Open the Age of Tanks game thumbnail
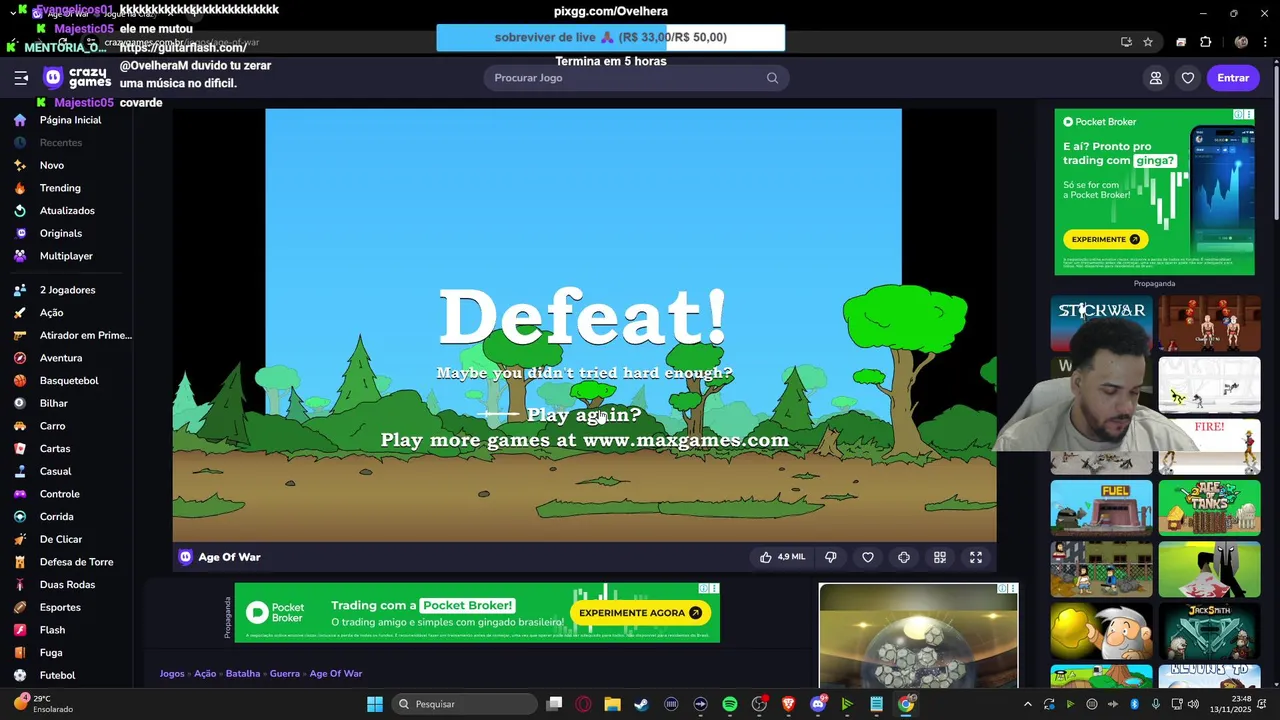 tap(1209, 508)
